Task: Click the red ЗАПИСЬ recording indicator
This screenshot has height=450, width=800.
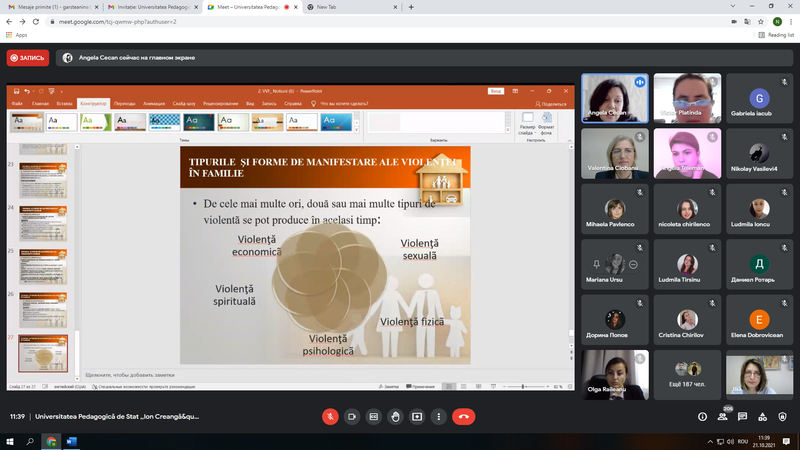Action: pyautogui.click(x=27, y=58)
